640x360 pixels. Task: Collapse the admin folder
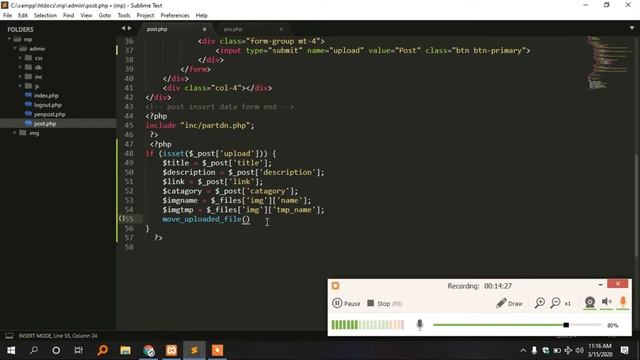[x=15, y=49]
